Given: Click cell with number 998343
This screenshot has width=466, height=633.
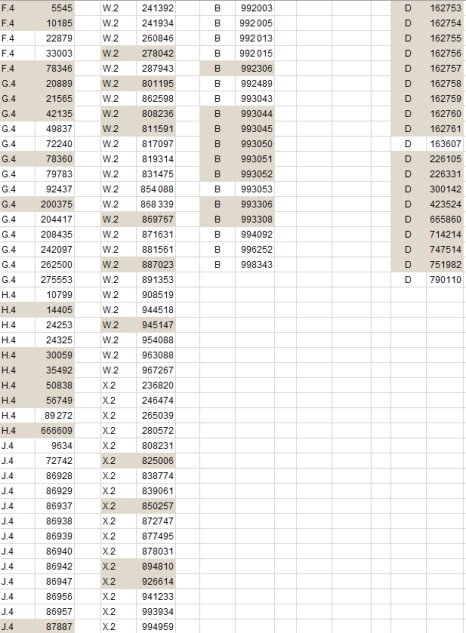Looking at the screenshot, I should pyautogui.click(x=255, y=265).
